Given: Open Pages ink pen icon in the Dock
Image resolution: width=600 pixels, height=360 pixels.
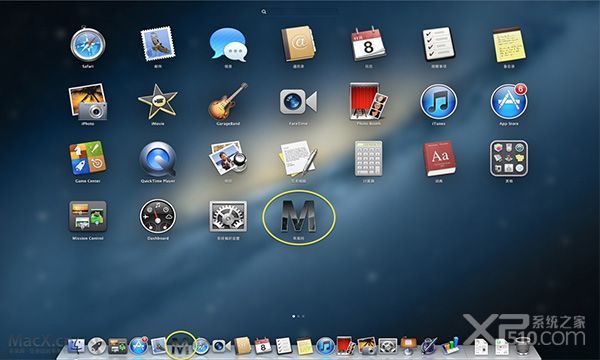Looking at the screenshot, I should [x=429, y=345].
